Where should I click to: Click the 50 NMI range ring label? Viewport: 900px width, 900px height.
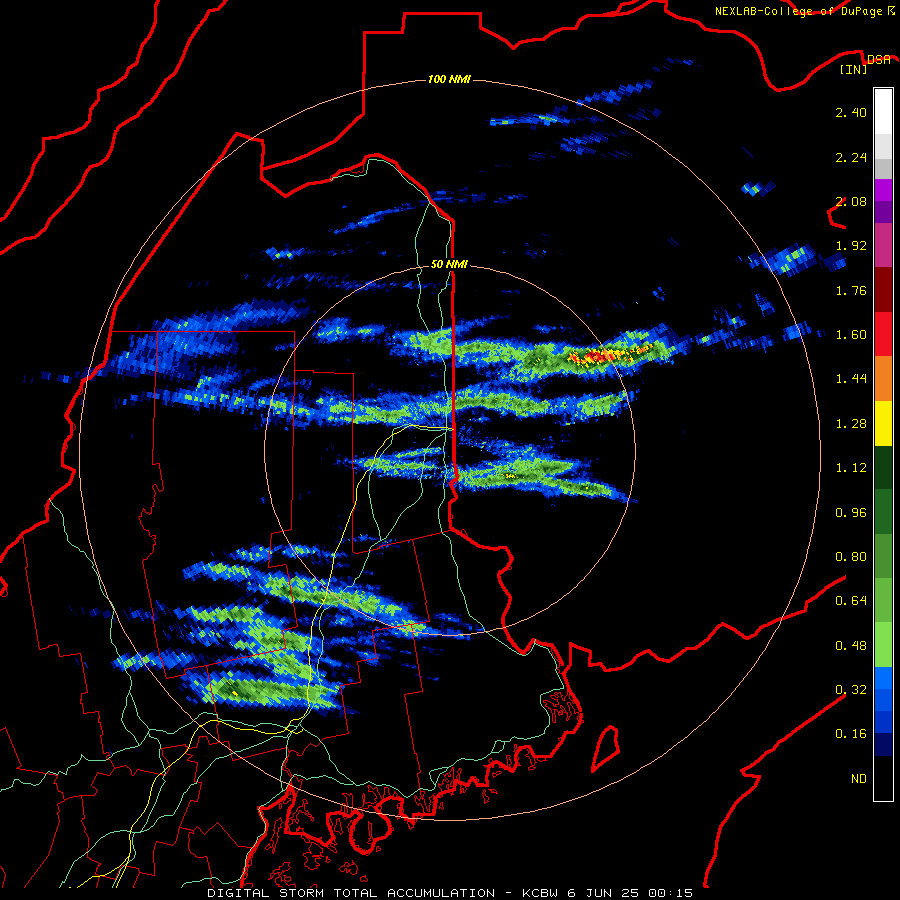coord(449,264)
